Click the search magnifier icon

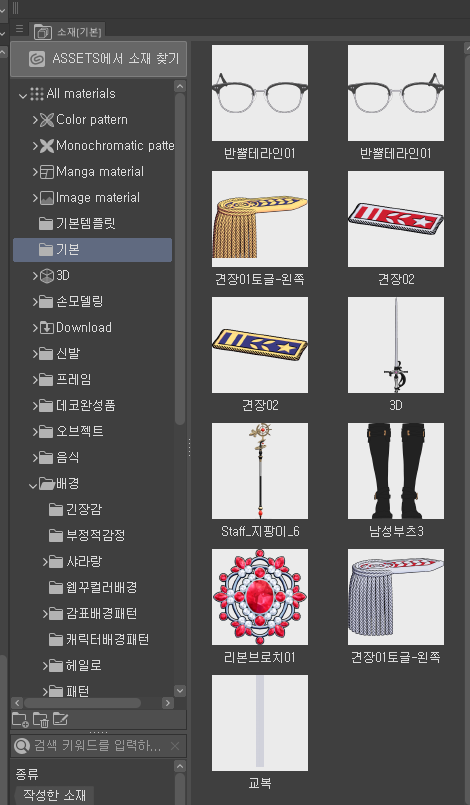point(22,746)
